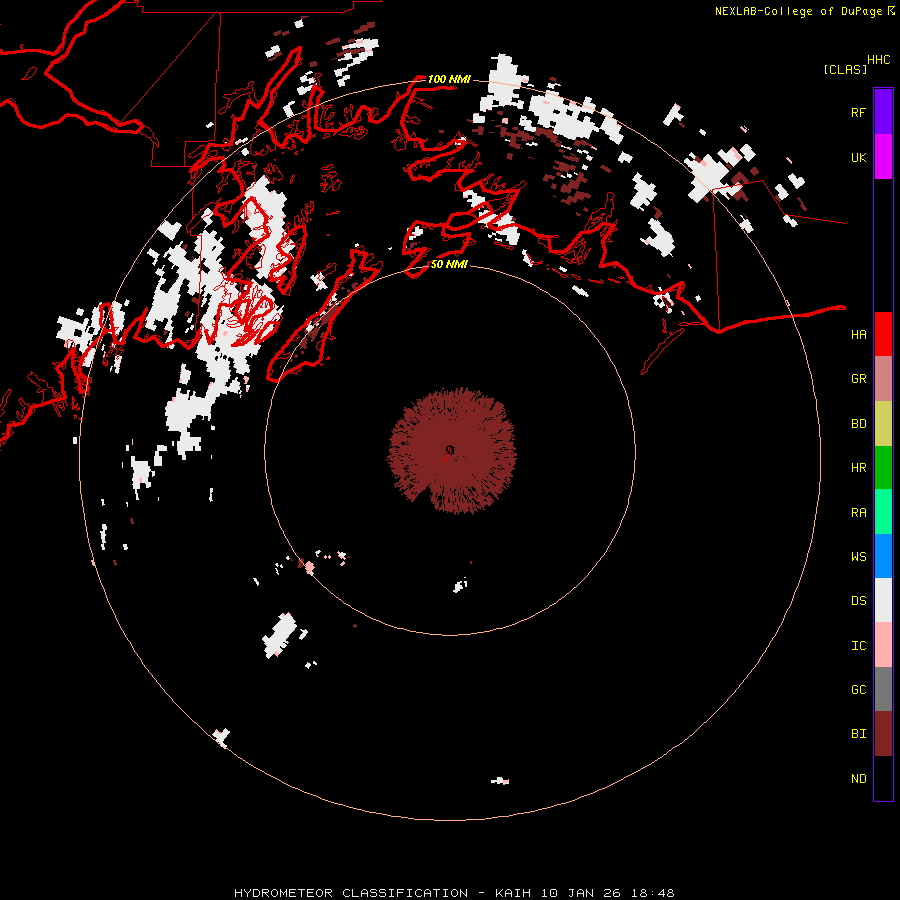Click the HA legend label

tap(858, 335)
